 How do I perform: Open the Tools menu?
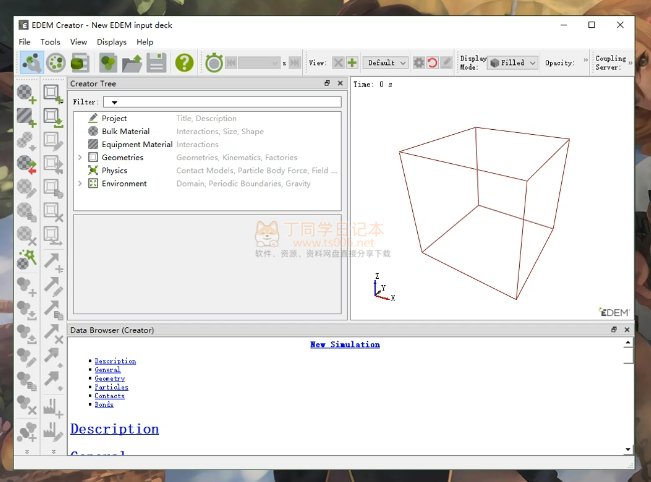click(x=50, y=42)
